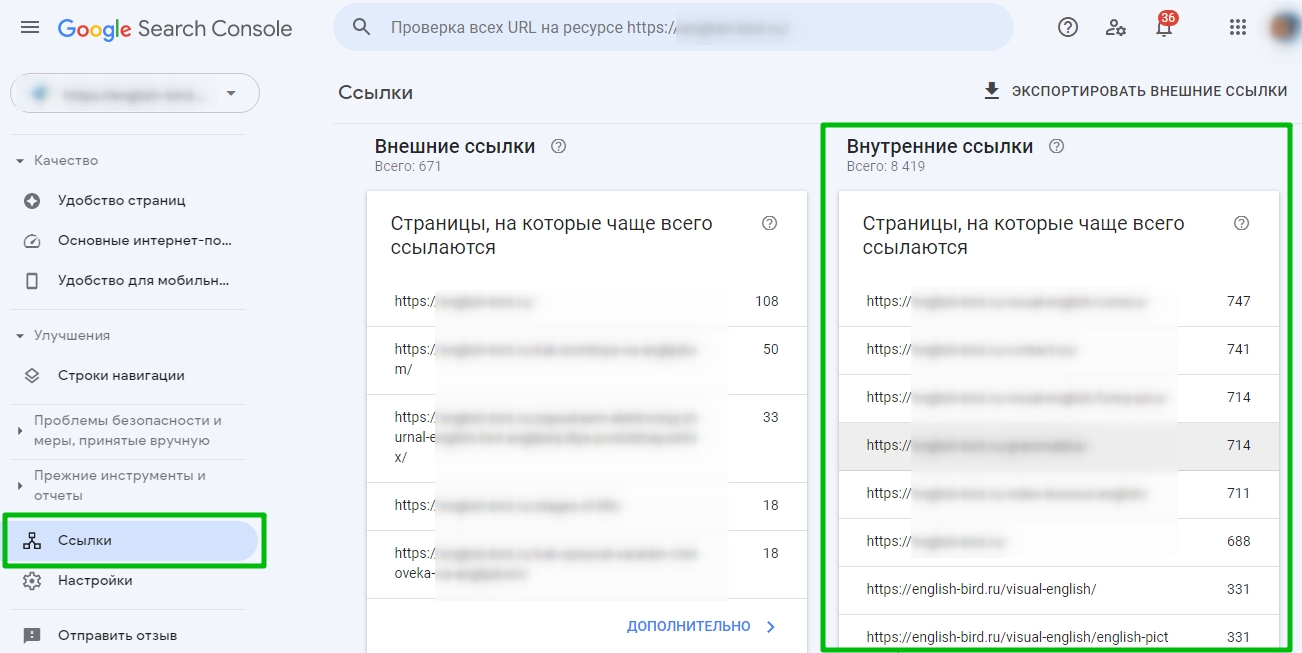Open Настройки in the sidebar
The image size is (1302, 653).
[x=95, y=580]
